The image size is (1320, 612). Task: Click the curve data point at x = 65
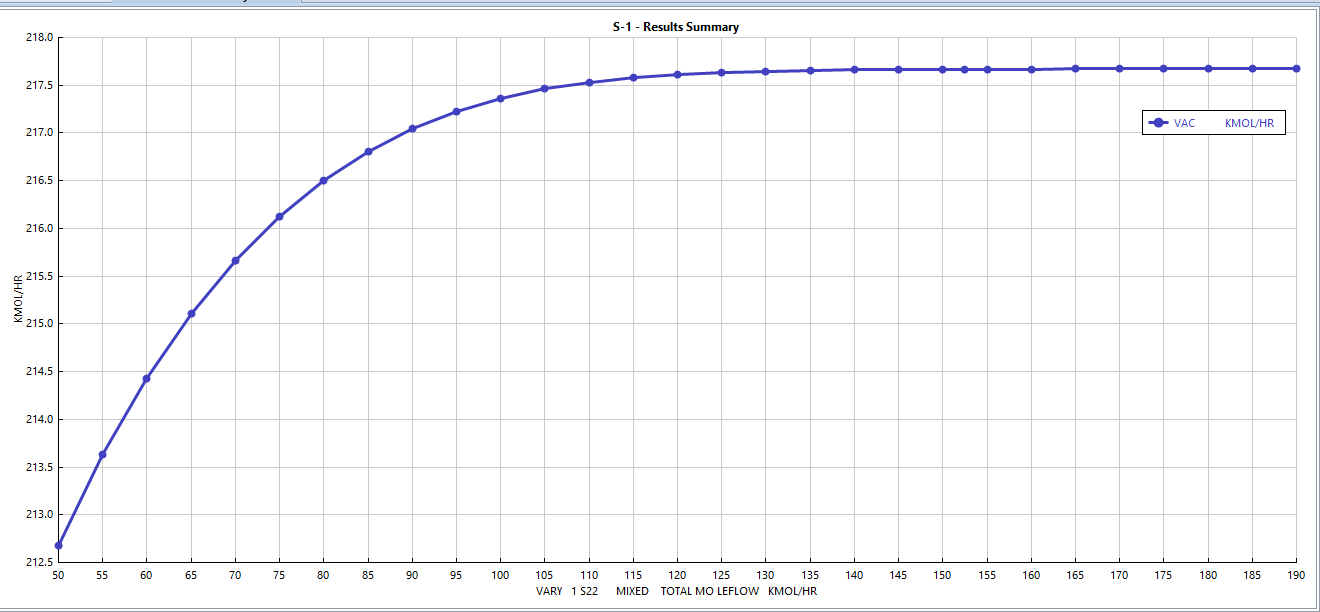click(191, 313)
